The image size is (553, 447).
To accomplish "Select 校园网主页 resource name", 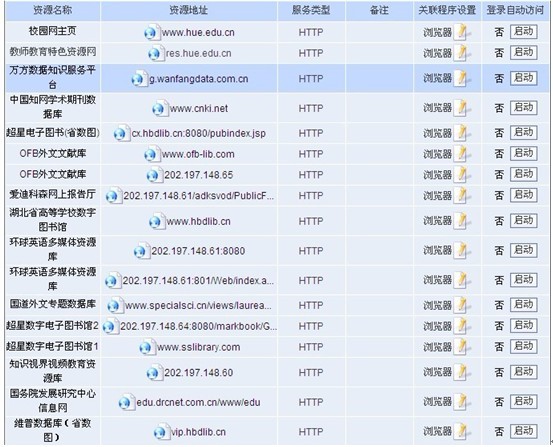I will [53, 31].
